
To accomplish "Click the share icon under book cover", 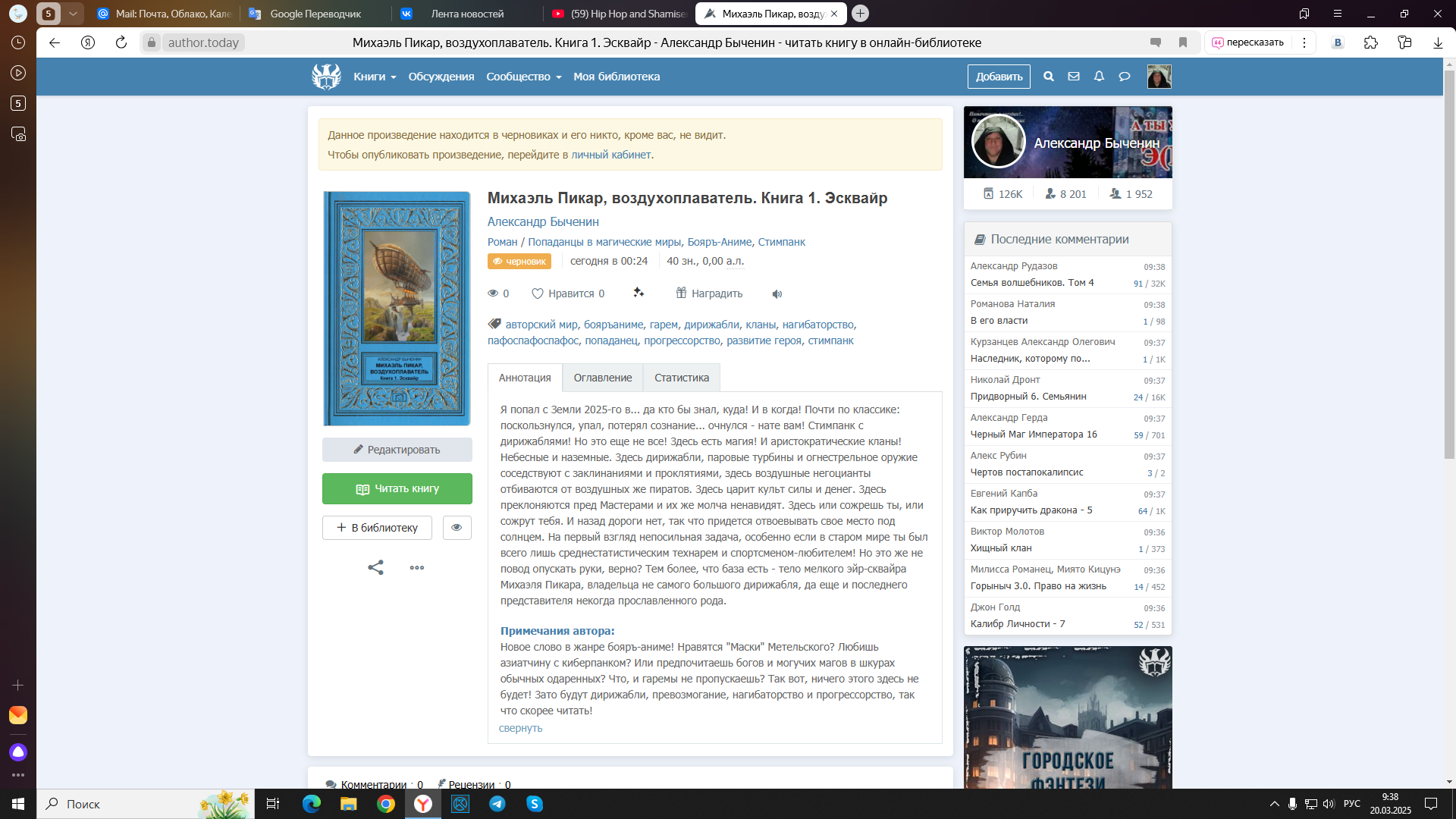I will pos(375,567).
